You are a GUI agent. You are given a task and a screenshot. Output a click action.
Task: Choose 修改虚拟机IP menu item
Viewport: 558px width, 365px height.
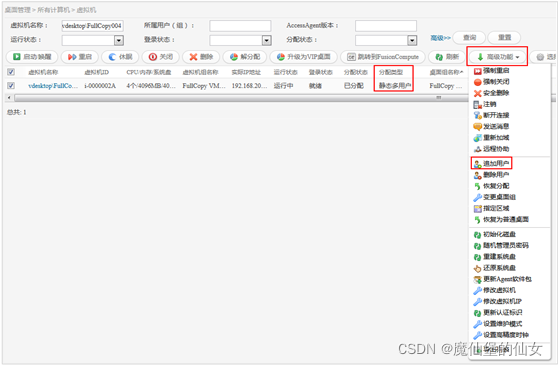tap(498, 301)
